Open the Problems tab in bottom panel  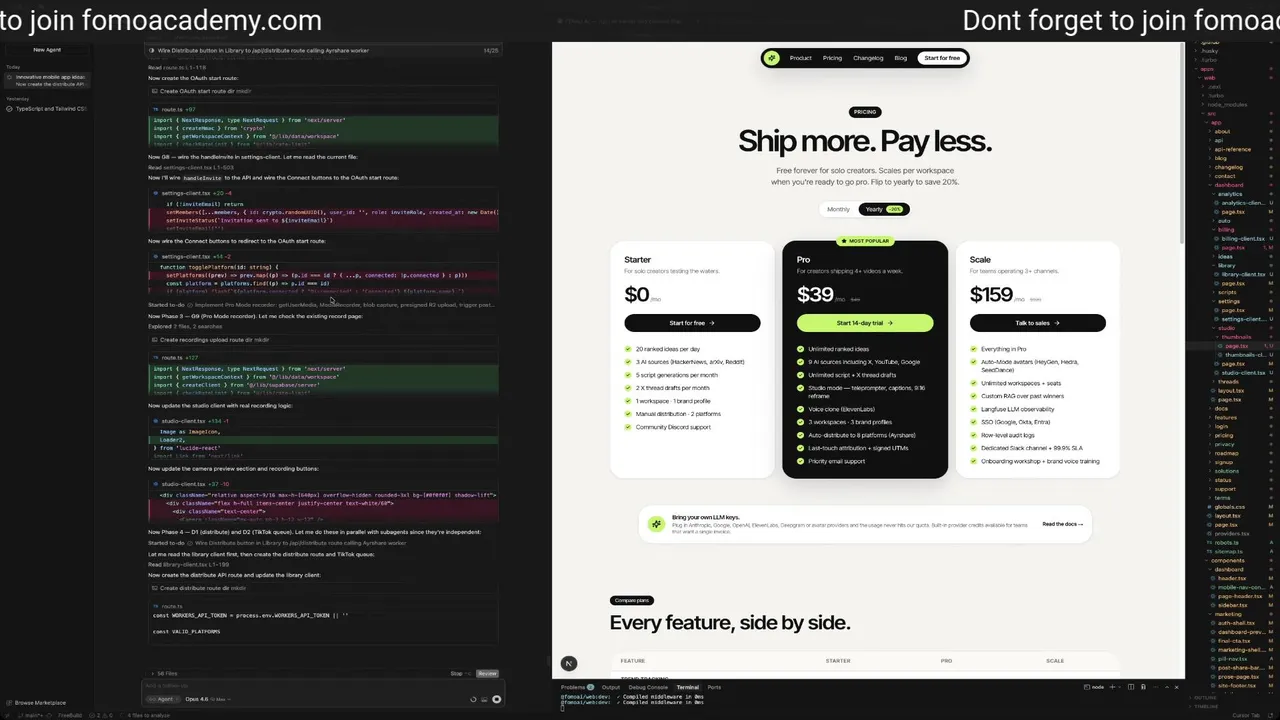(x=577, y=687)
